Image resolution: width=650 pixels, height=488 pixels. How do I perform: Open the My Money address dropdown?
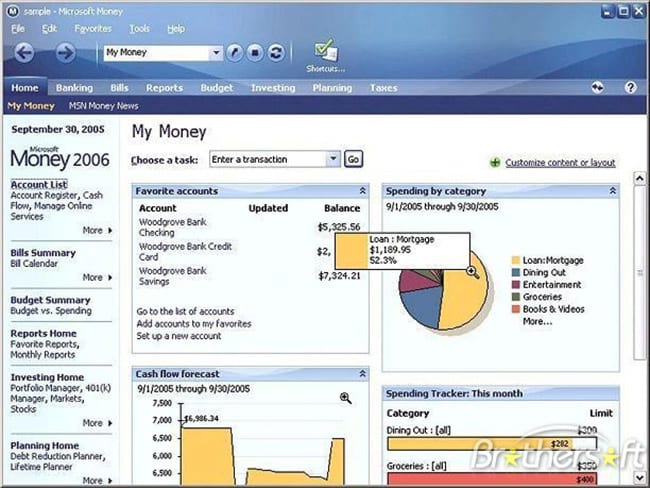[216, 52]
